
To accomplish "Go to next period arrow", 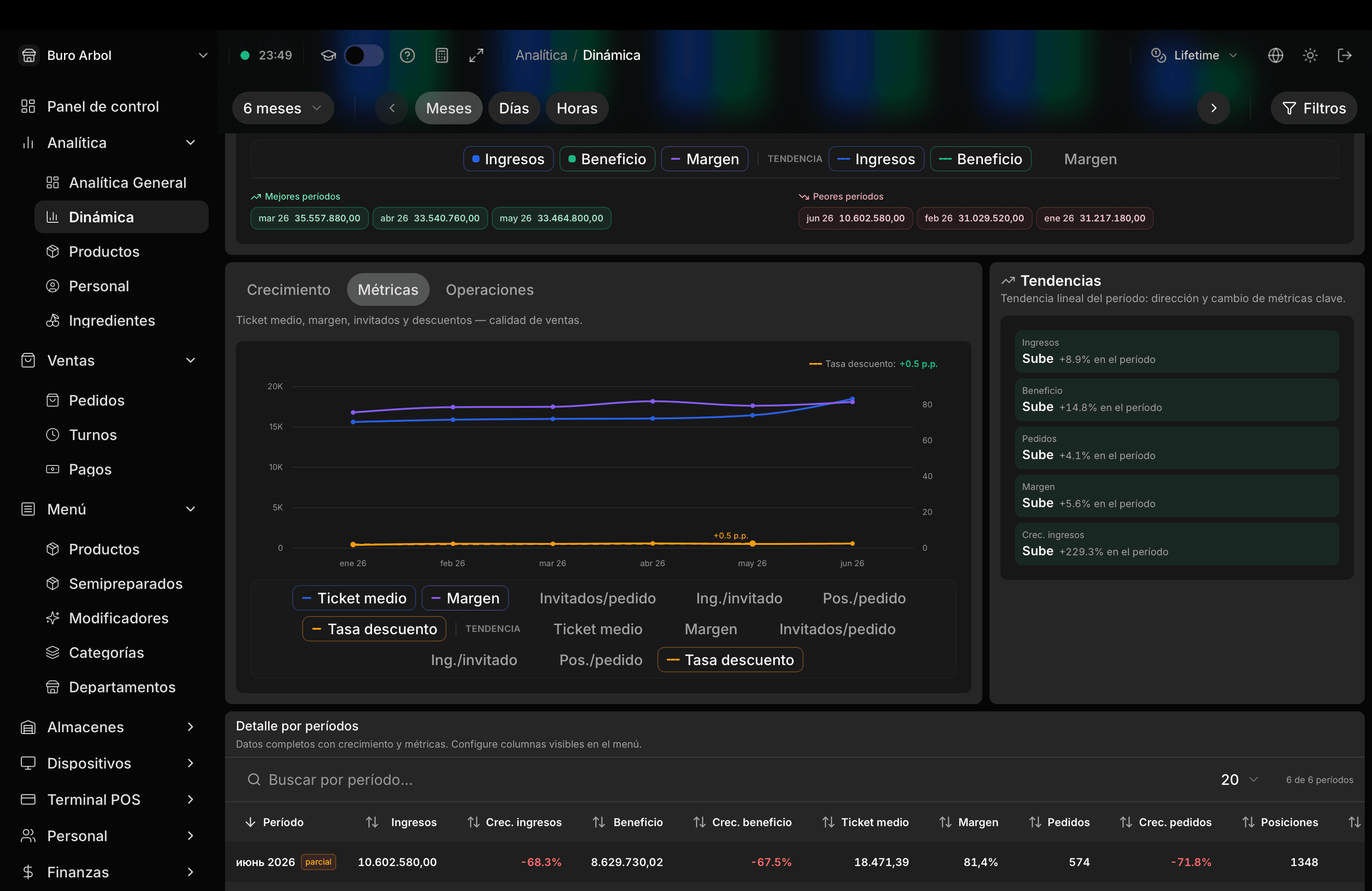I will tap(1214, 108).
